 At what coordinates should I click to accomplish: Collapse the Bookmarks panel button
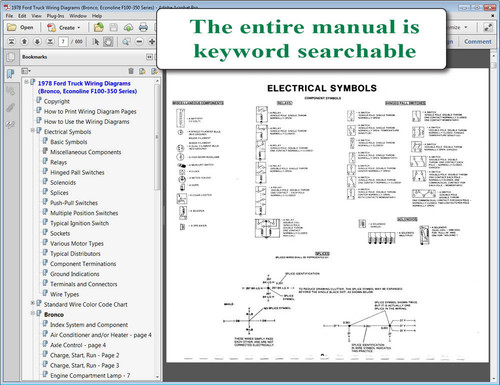pyautogui.click(x=149, y=57)
